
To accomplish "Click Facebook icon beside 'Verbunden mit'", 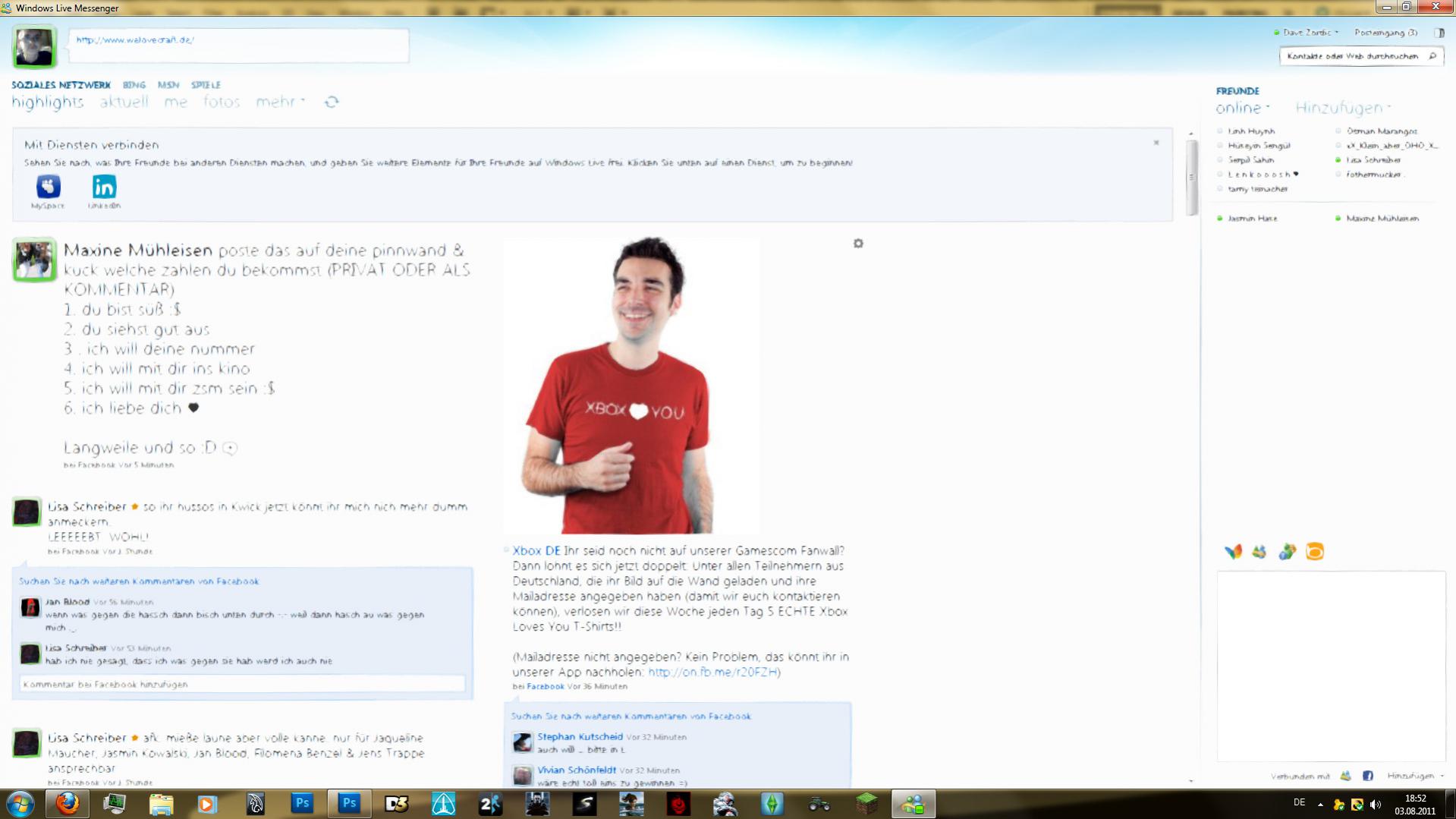I will 1368,776.
